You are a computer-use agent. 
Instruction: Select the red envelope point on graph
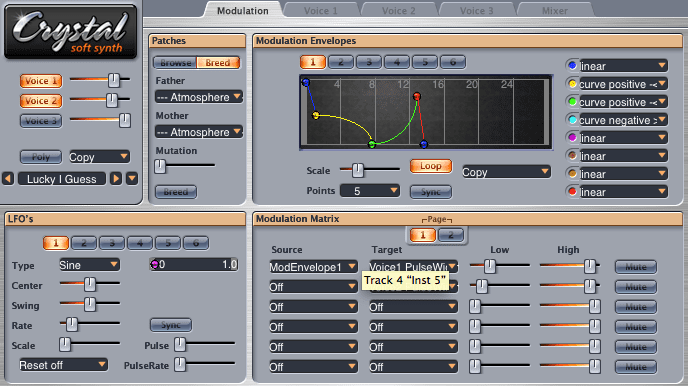417,96
